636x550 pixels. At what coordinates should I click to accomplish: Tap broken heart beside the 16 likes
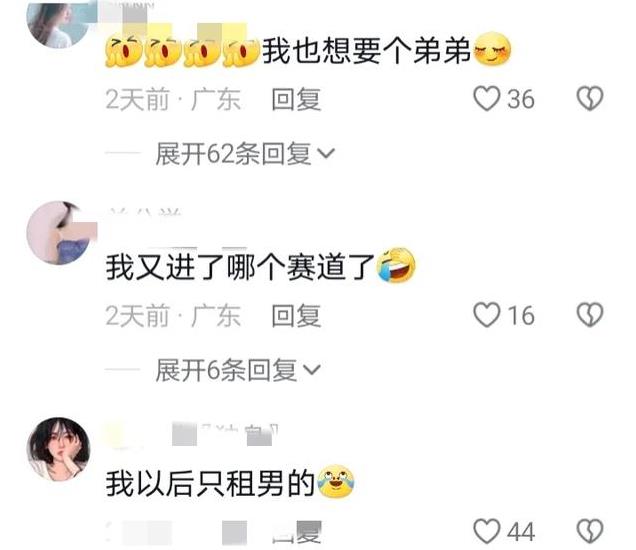click(x=590, y=315)
